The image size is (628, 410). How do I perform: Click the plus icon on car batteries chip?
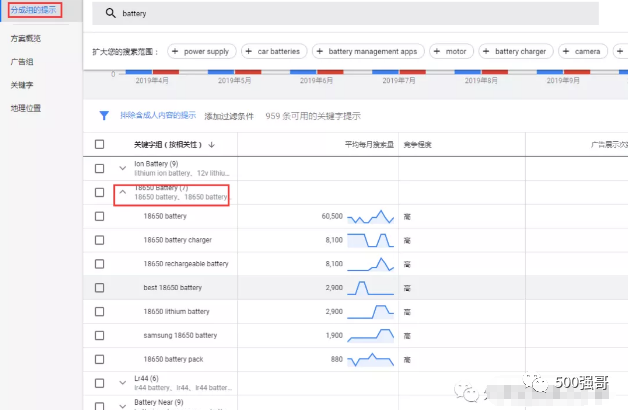tap(249, 51)
